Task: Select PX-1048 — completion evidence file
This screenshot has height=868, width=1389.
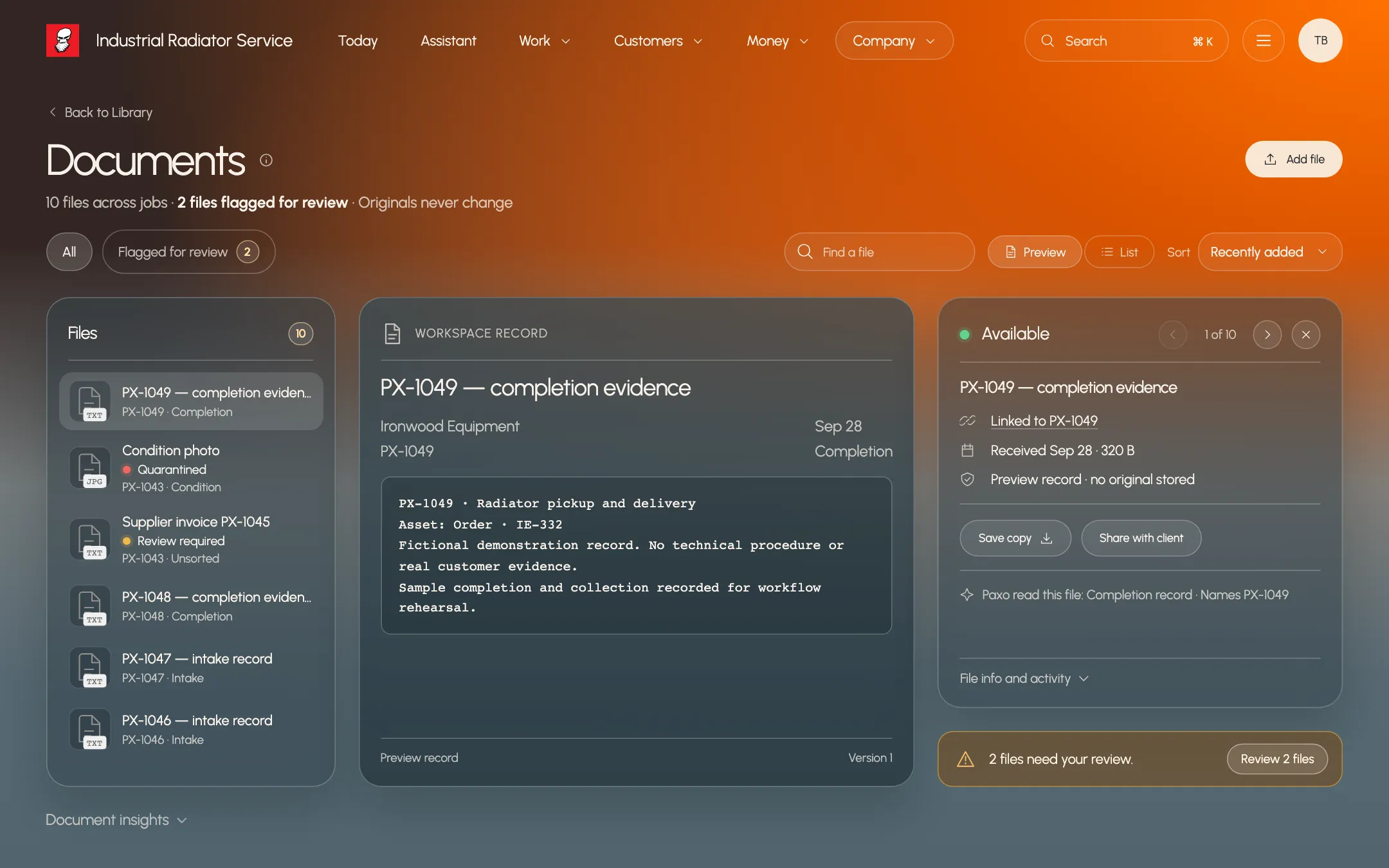Action: (x=191, y=606)
